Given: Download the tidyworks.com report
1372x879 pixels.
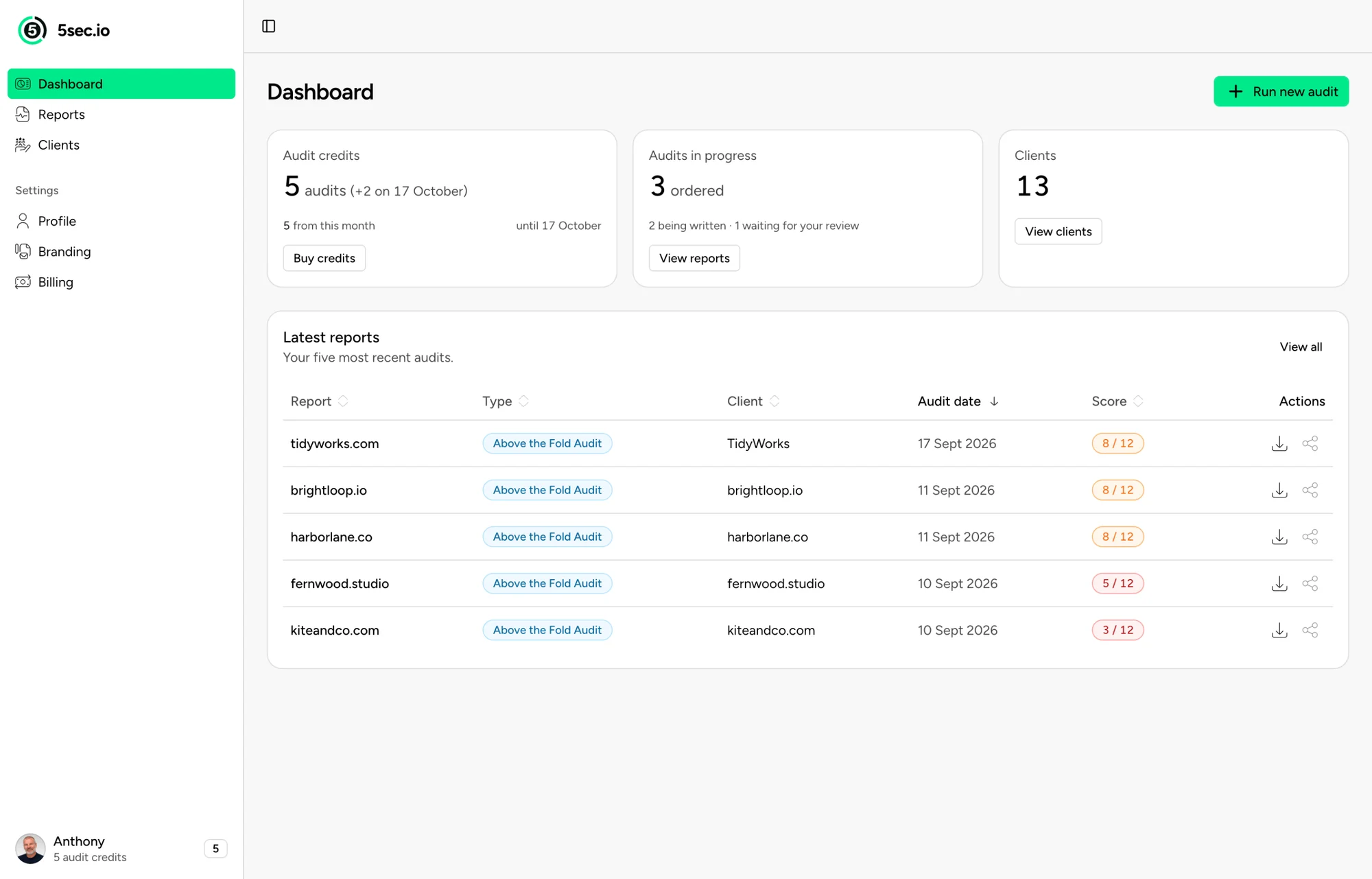Looking at the screenshot, I should click(1279, 443).
